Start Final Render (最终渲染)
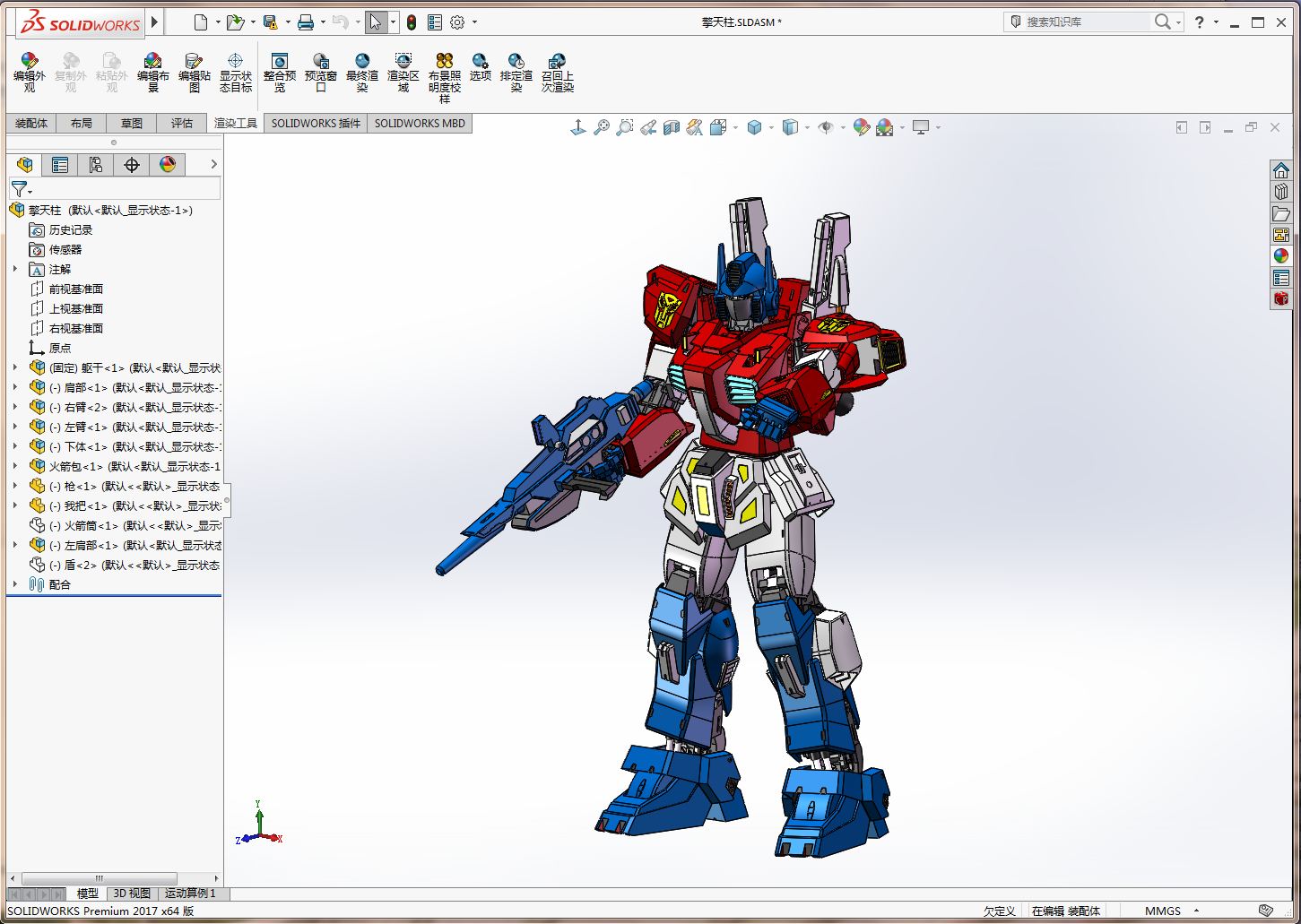This screenshot has height=924, width=1301. pos(362,72)
